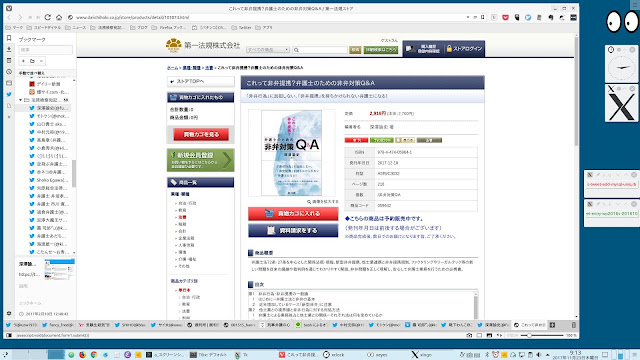Screen dimensions: 640x360
Task: Close the xlogo window
Action: [x=632, y=89]
